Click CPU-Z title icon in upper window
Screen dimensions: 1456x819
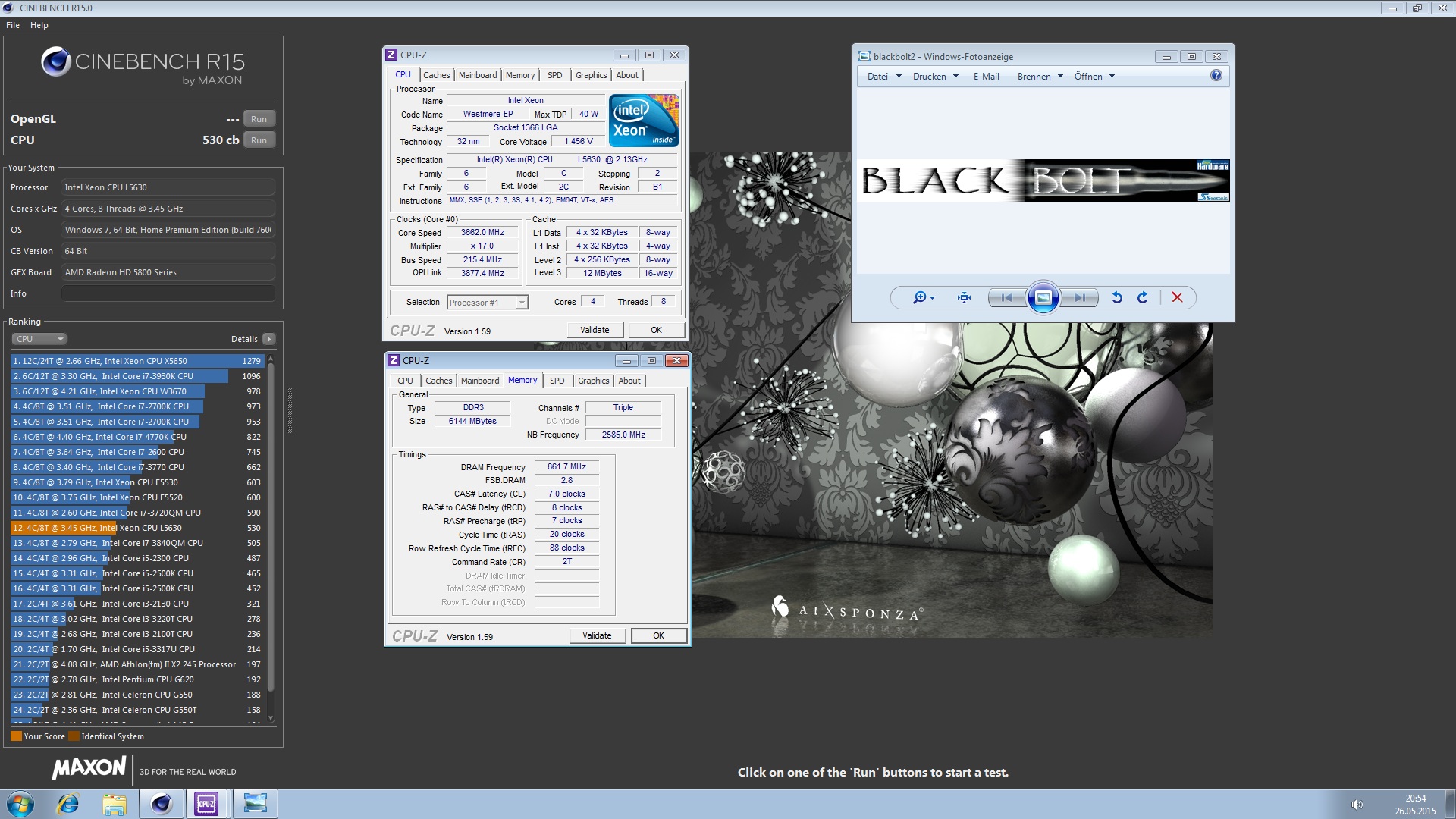coord(391,55)
